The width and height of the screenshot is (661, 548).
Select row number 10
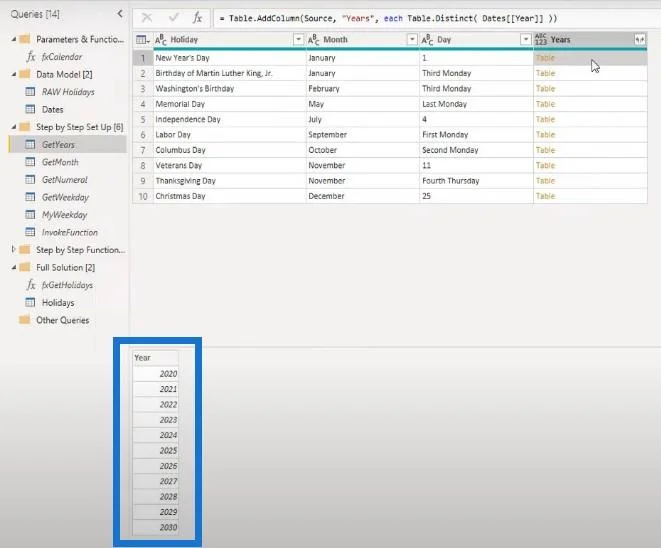[143, 196]
